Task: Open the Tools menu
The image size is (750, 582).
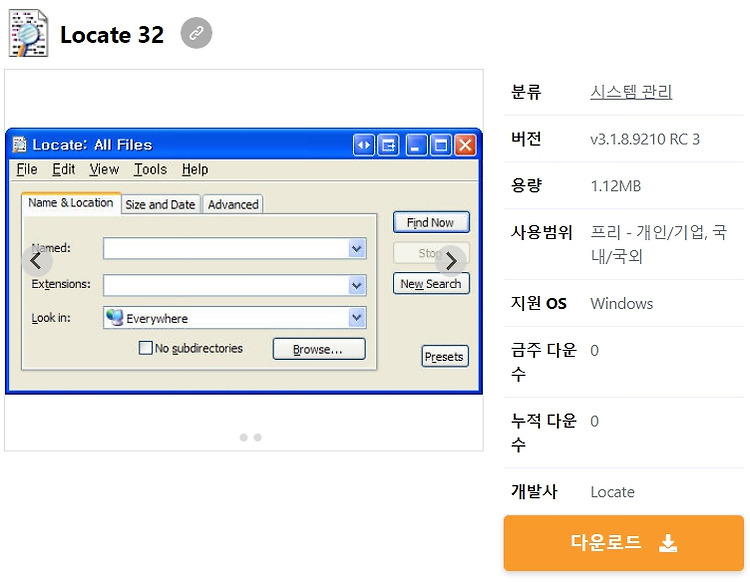Action: pyautogui.click(x=150, y=169)
